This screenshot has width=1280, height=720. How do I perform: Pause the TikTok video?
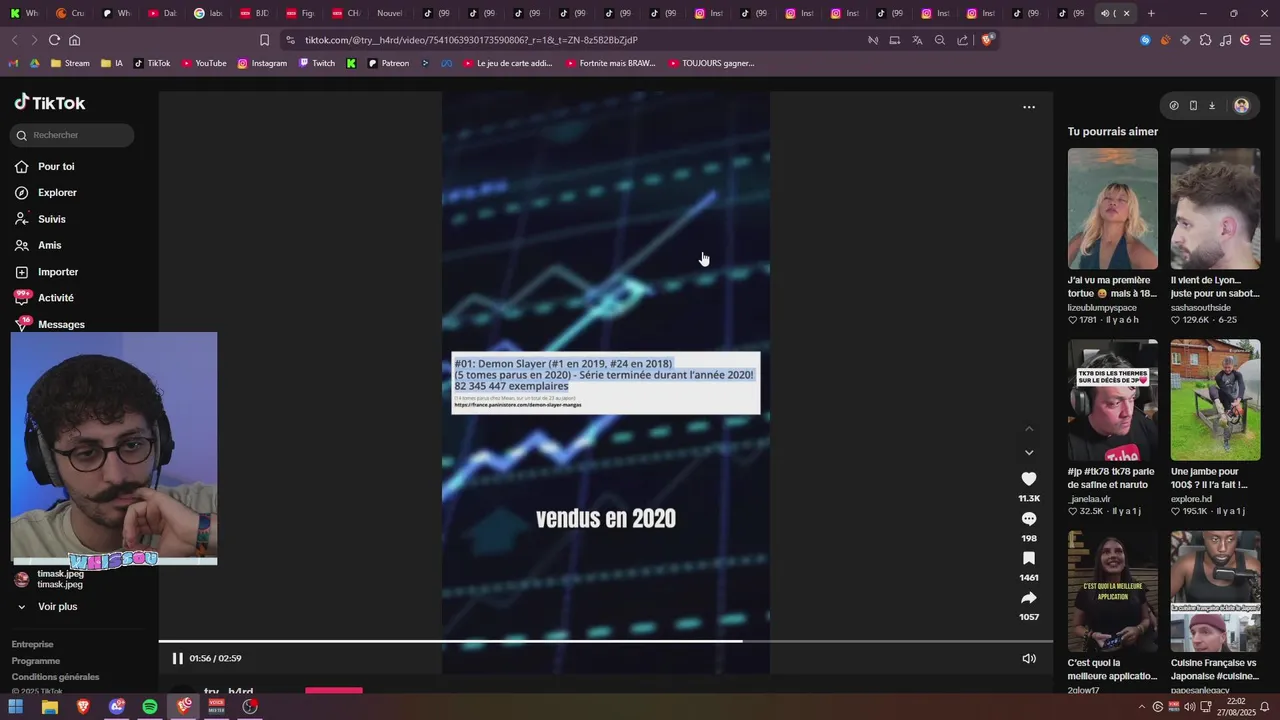[x=177, y=658]
